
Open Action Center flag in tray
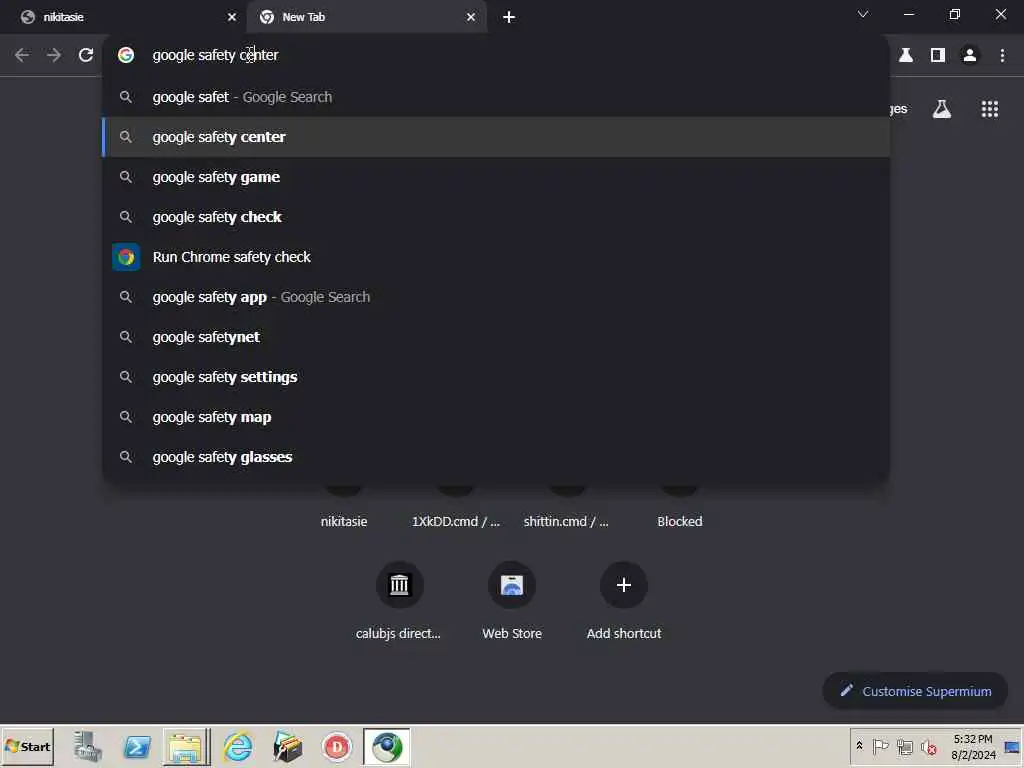[880, 746]
